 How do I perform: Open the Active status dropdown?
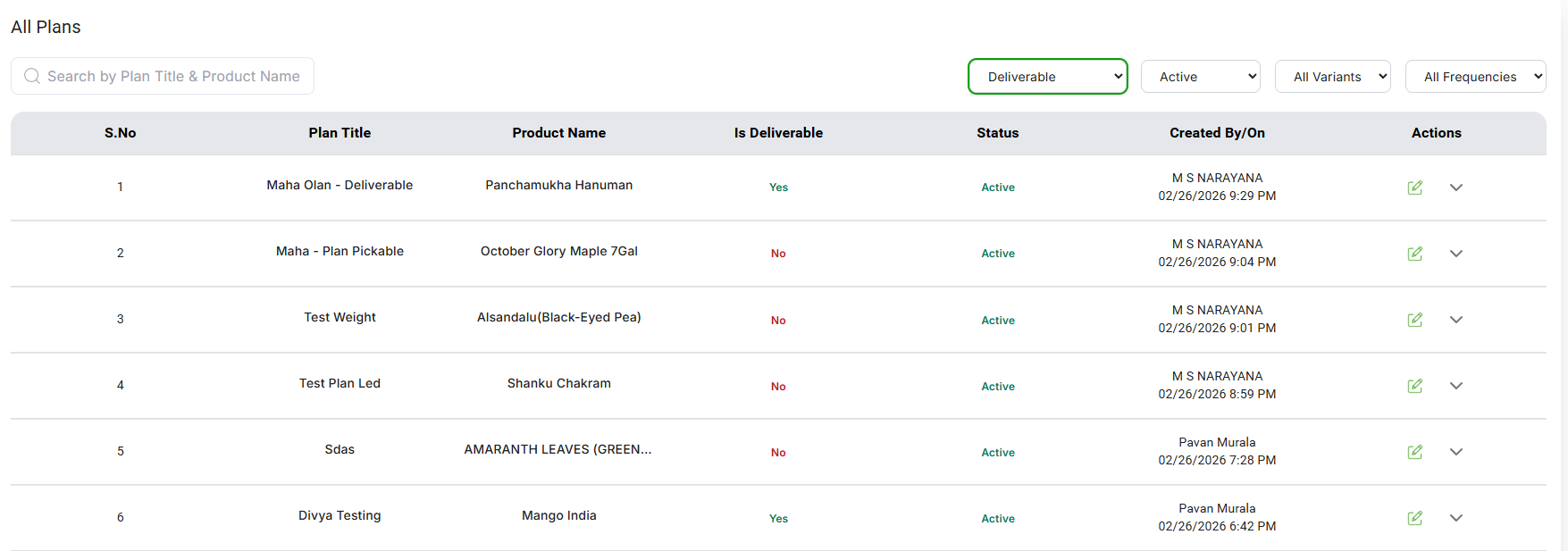coord(1200,77)
